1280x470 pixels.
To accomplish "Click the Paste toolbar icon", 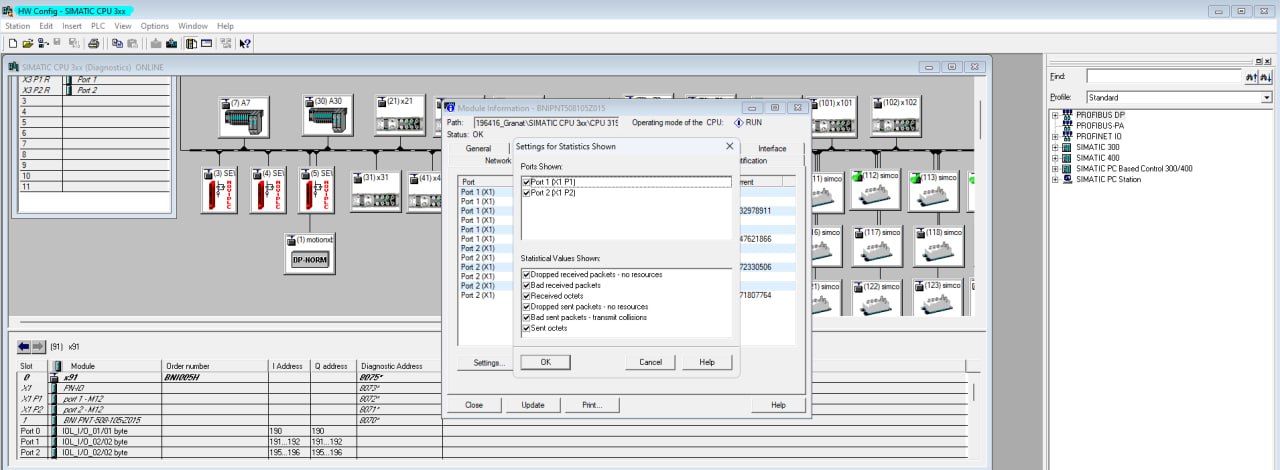I will click(x=132, y=44).
